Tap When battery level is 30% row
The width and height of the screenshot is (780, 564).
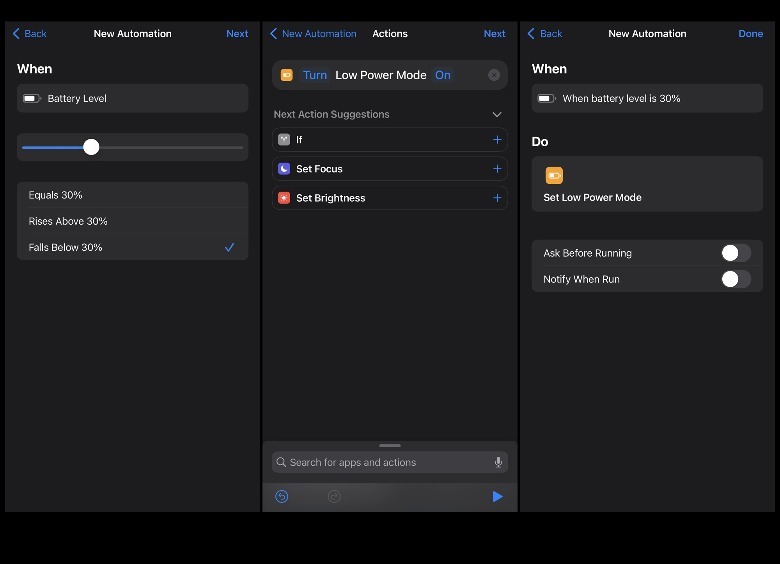point(647,98)
